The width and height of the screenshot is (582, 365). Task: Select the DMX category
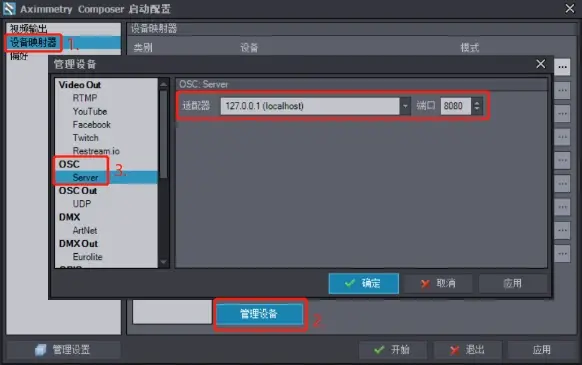pos(69,217)
